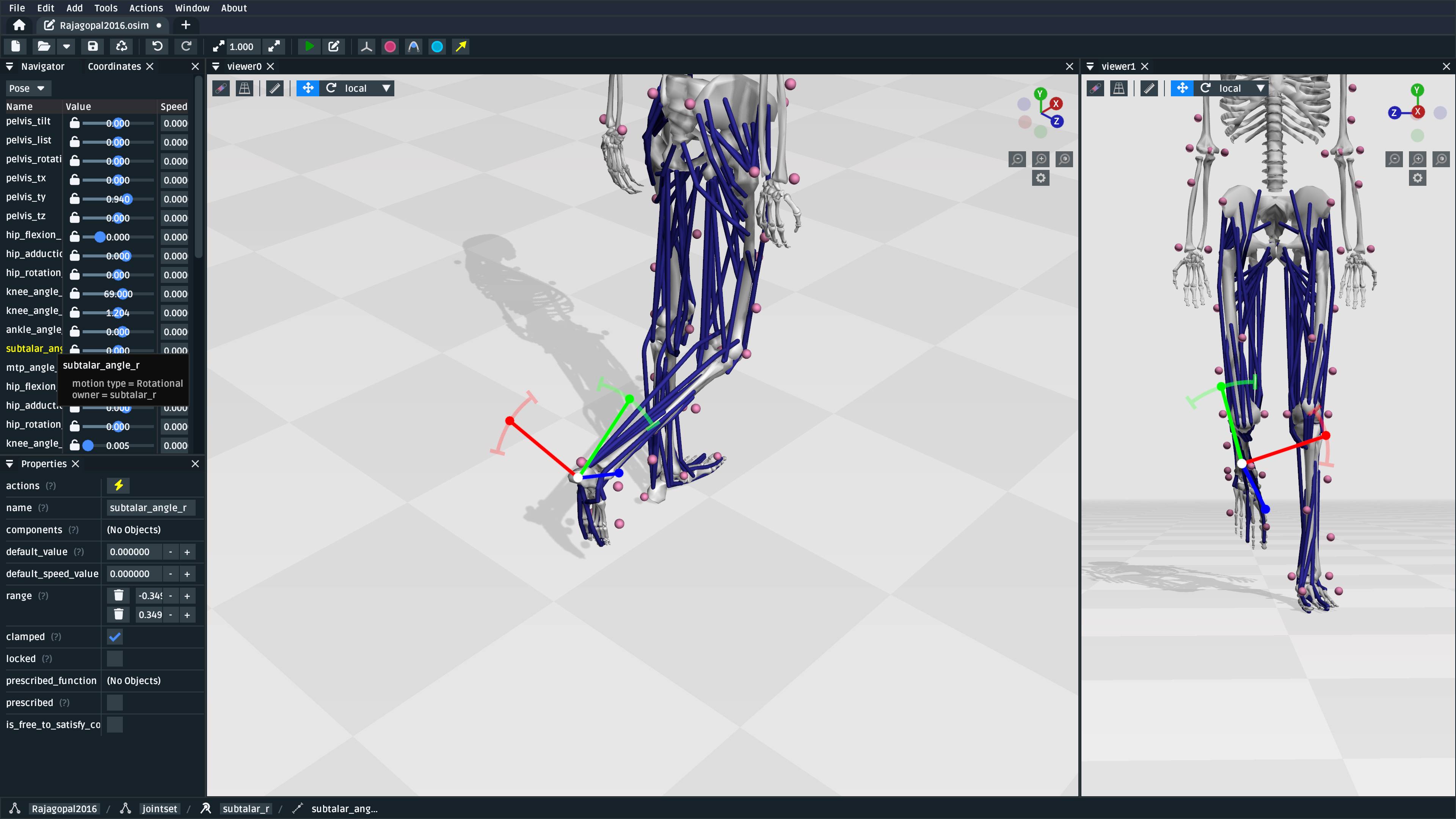The height and width of the screenshot is (819, 1456).
Task: Enable the locked checkbox
Action: coord(115,659)
